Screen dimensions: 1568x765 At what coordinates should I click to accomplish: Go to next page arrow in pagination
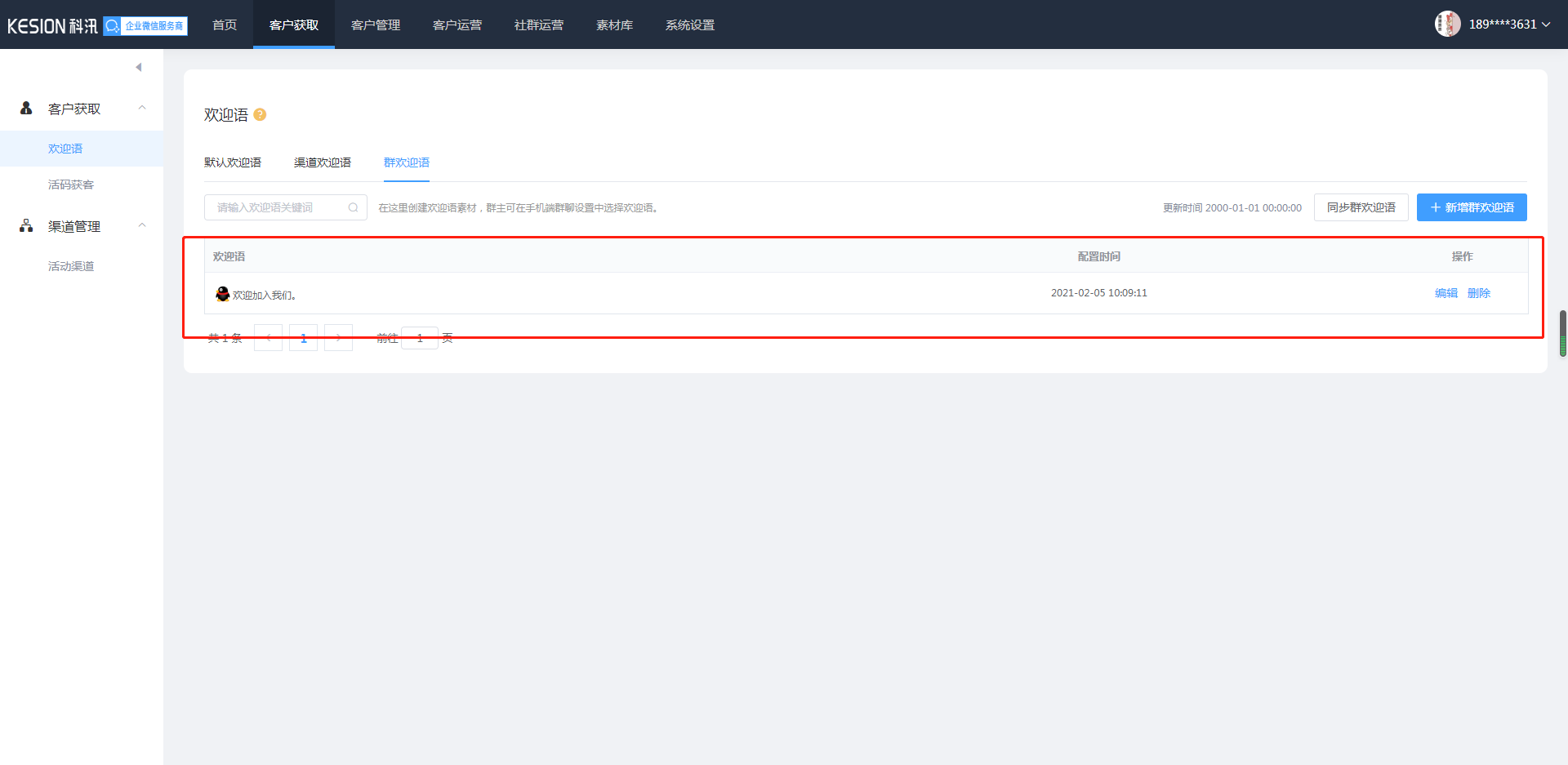pos(338,338)
